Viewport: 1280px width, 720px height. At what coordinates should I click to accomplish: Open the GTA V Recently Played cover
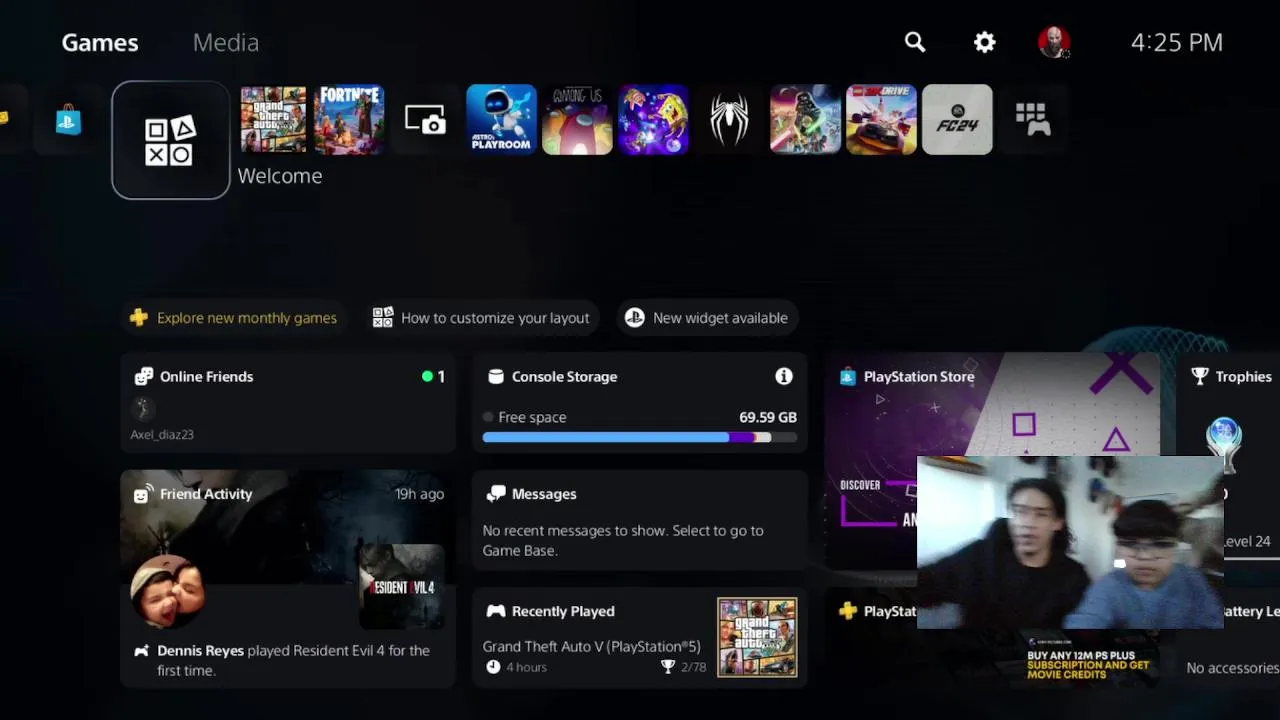pos(757,637)
